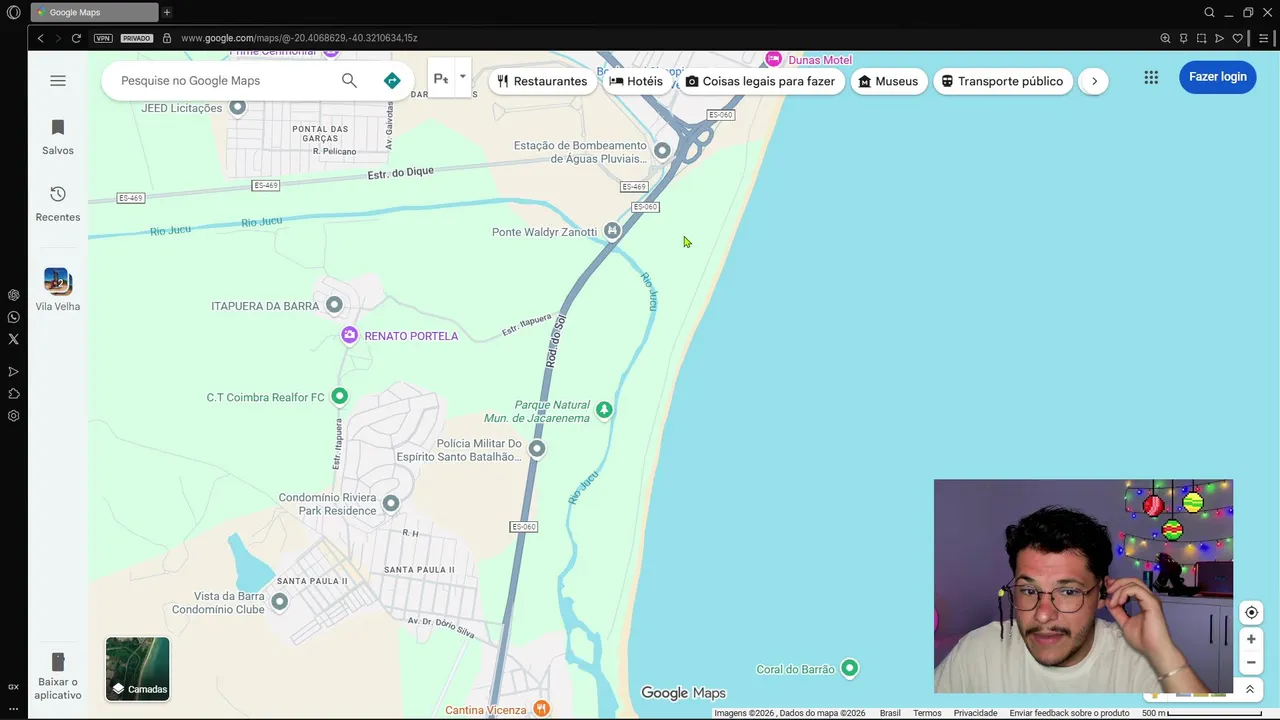Click the Vista da Barra Condomínio marker

click(280, 602)
